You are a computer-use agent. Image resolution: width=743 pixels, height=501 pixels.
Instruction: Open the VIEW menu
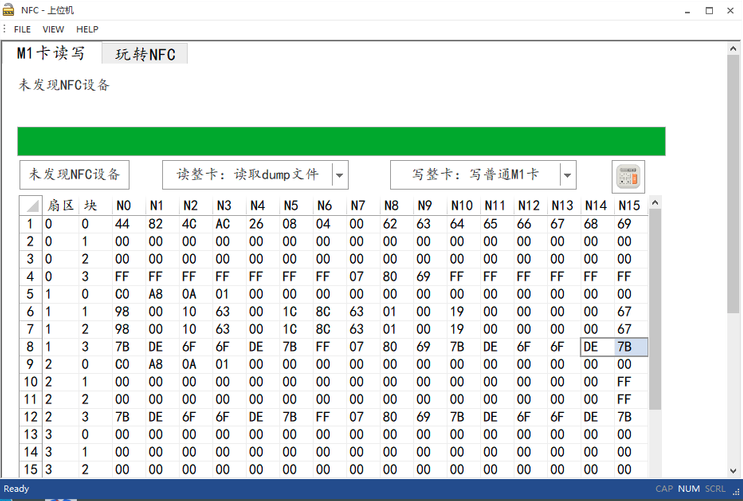pos(53,29)
